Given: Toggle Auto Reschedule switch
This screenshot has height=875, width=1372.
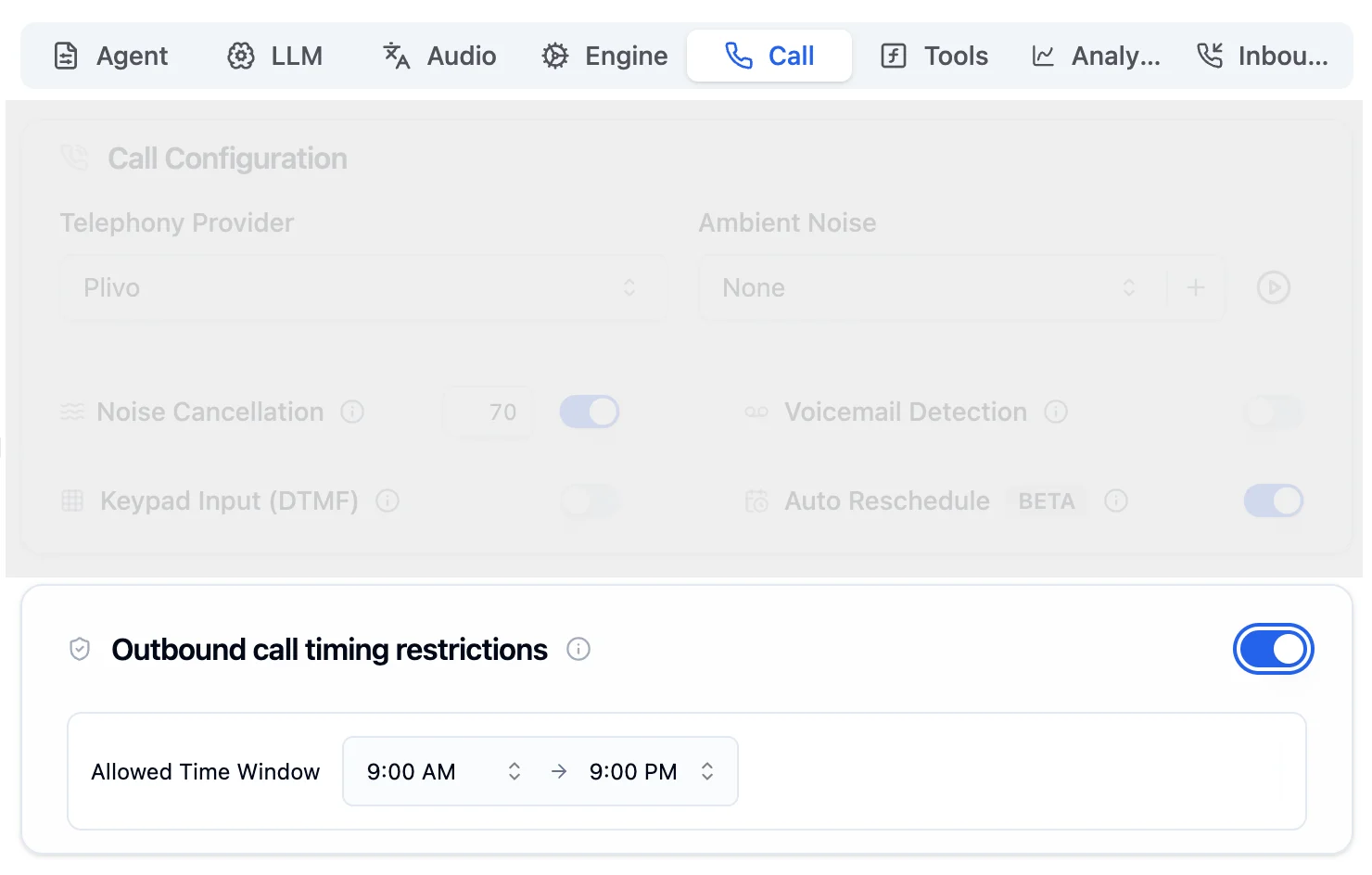Looking at the screenshot, I should [1273, 501].
